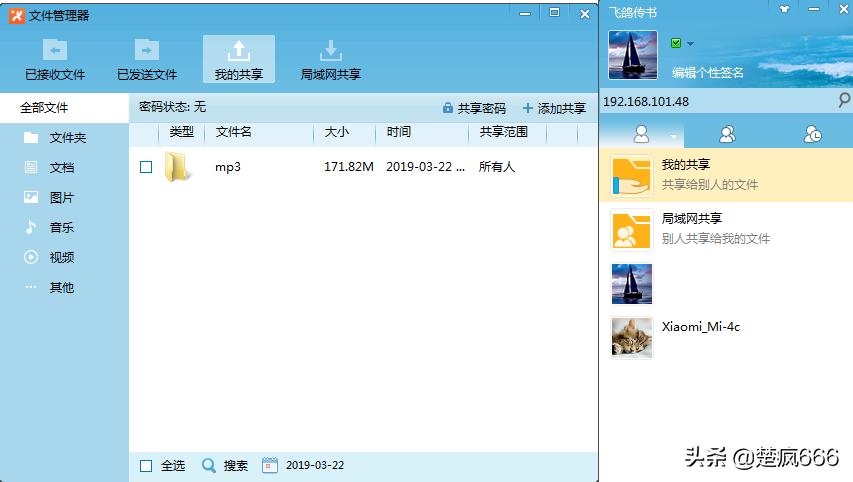Select the mp3 file name

tap(228, 167)
